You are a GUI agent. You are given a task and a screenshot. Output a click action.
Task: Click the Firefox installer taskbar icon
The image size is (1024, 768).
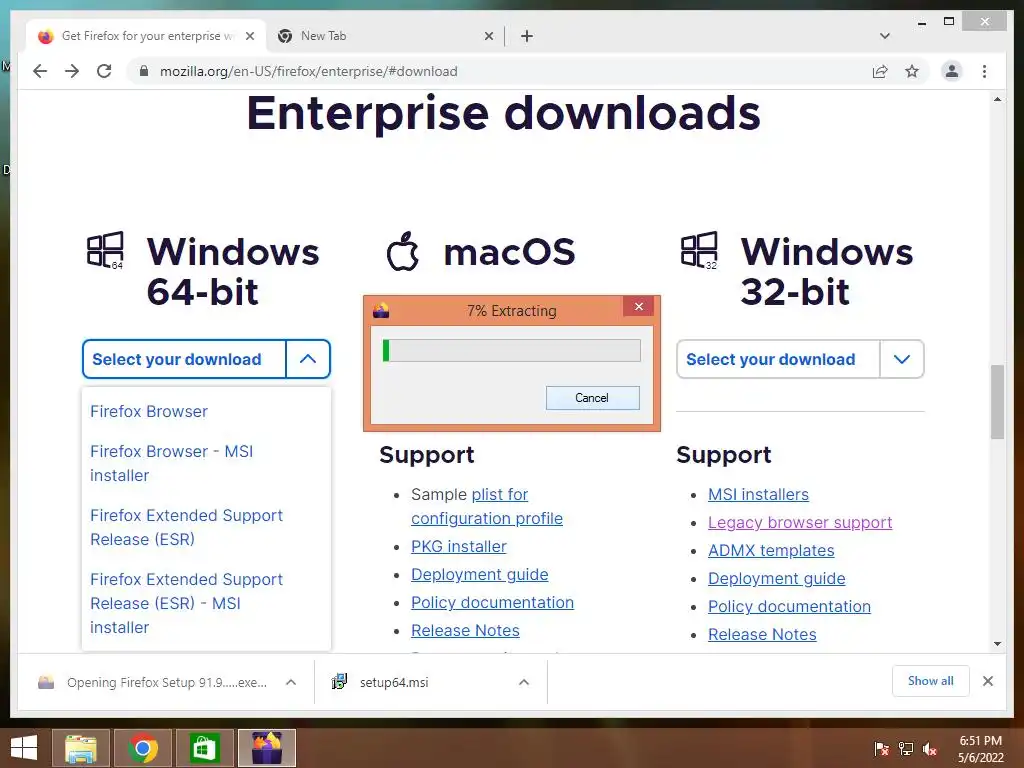[x=267, y=748]
